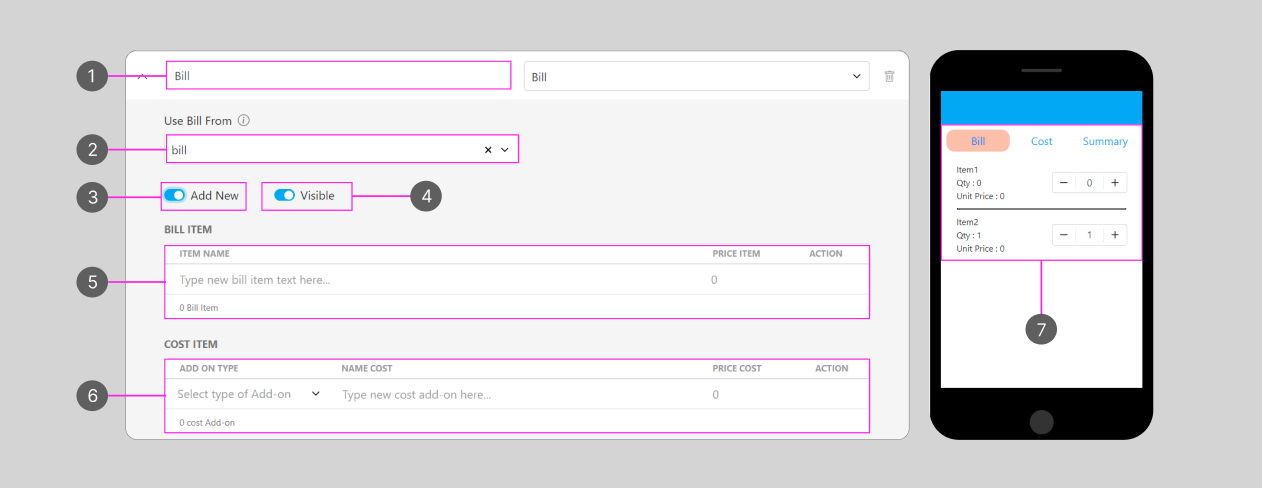Increase Item2 quantity with plus button
The image size is (1262, 488).
[1115, 235]
